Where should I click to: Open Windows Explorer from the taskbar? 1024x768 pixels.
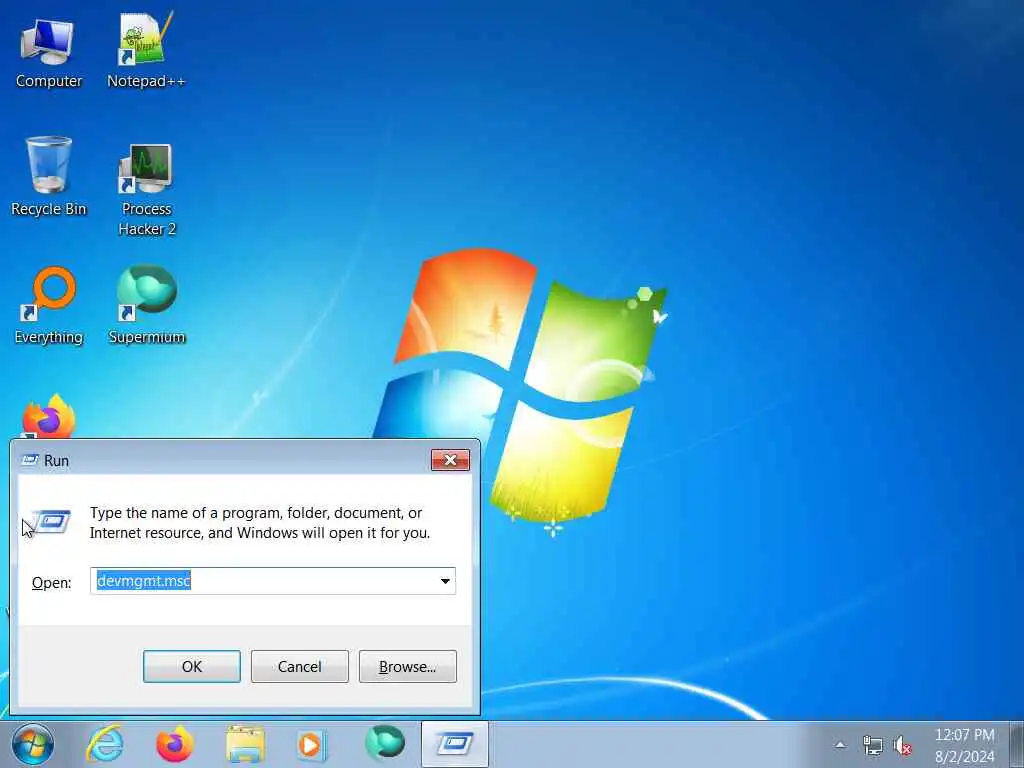pyautogui.click(x=246, y=744)
